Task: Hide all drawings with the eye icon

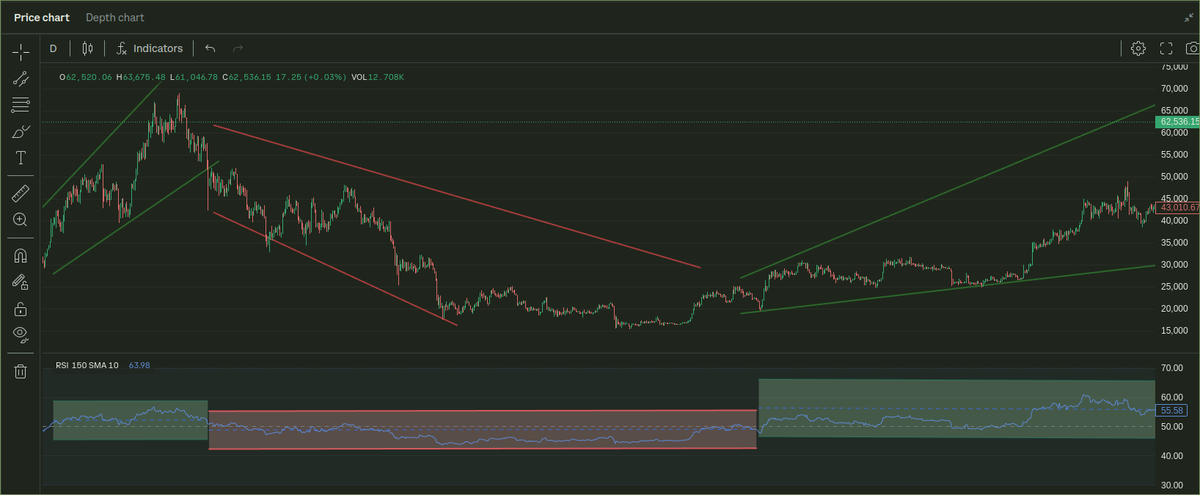Action: [20, 334]
